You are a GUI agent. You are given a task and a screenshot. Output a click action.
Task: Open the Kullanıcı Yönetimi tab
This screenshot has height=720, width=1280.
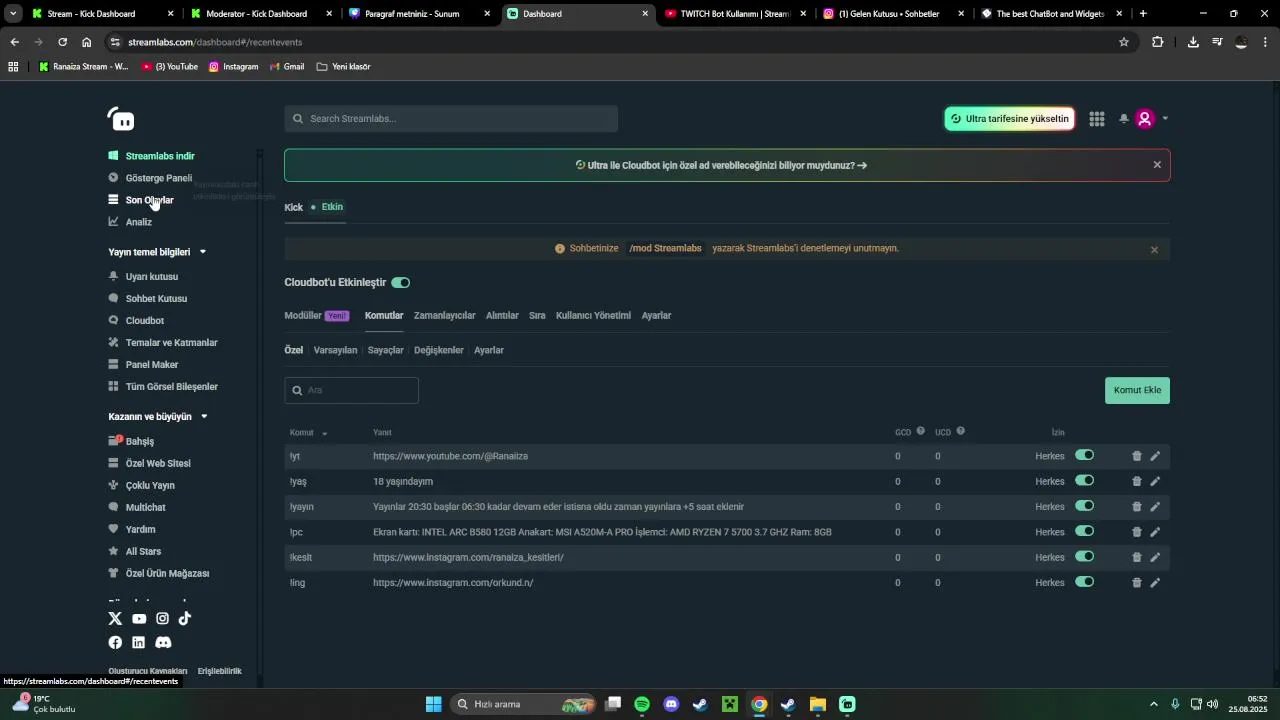(x=593, y=316)
